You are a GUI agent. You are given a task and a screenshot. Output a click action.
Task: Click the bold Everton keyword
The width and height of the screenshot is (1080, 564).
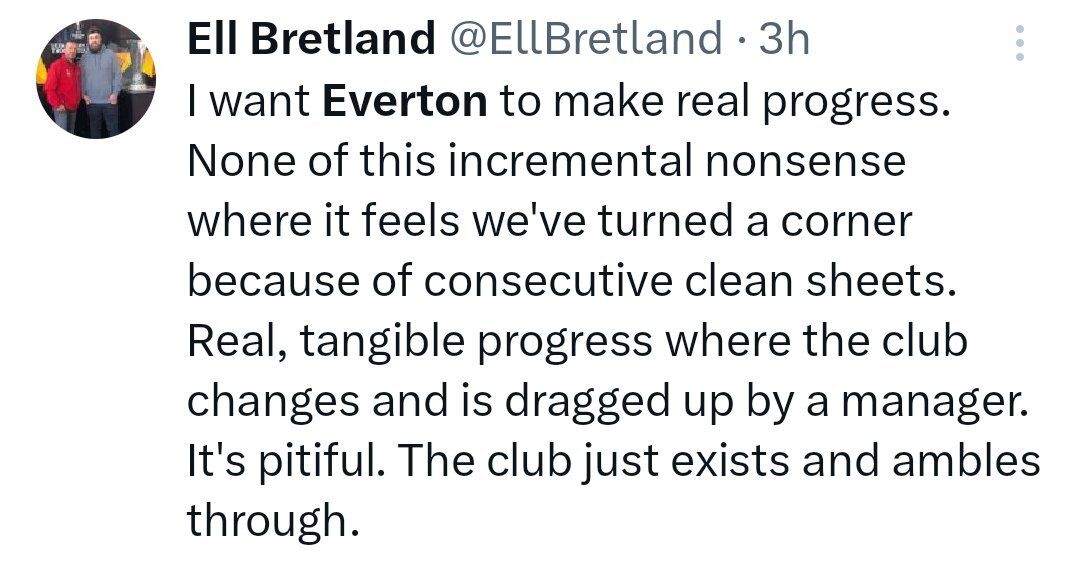pyautogui.click(x=405, y=101)
